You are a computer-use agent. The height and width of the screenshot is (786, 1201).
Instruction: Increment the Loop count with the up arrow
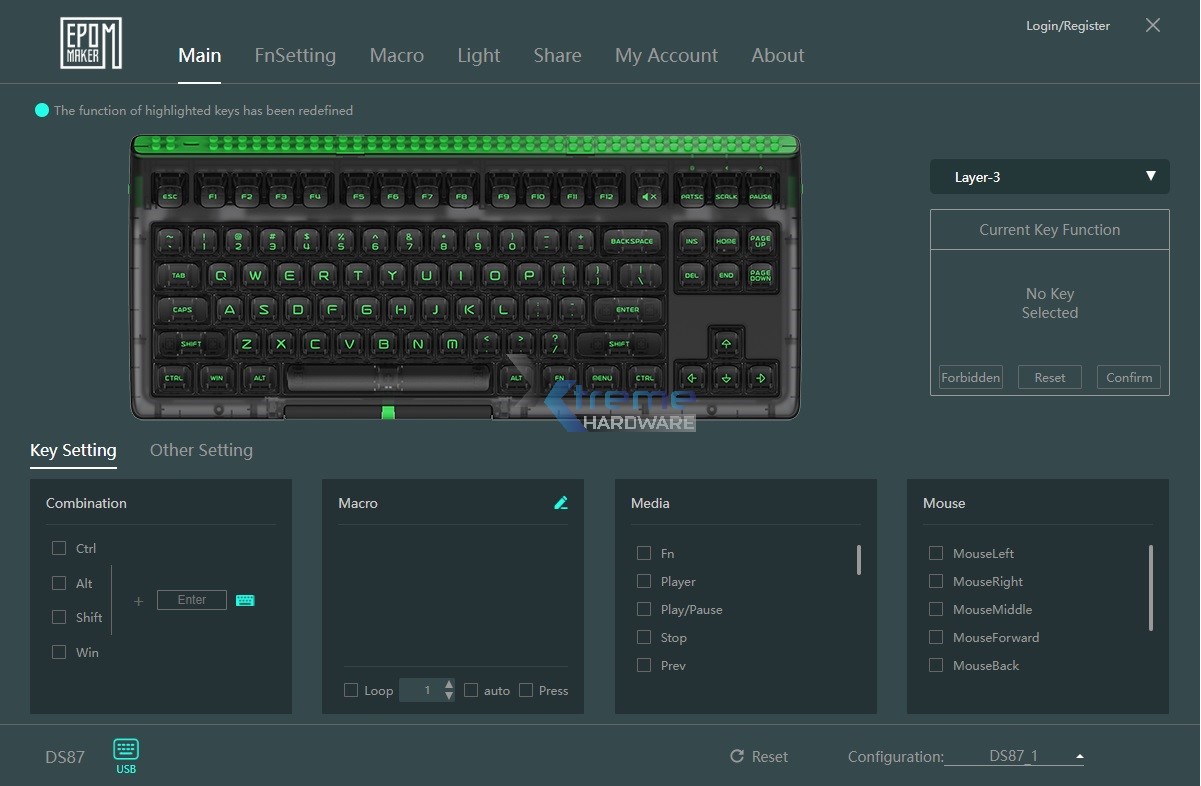coord(446,686)
